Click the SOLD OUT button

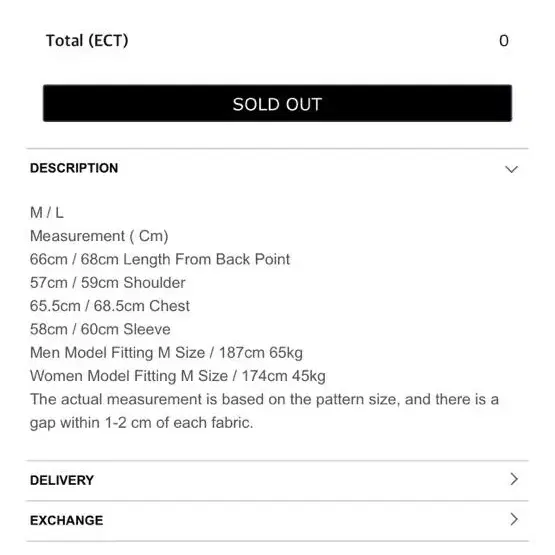click(277, 103)
